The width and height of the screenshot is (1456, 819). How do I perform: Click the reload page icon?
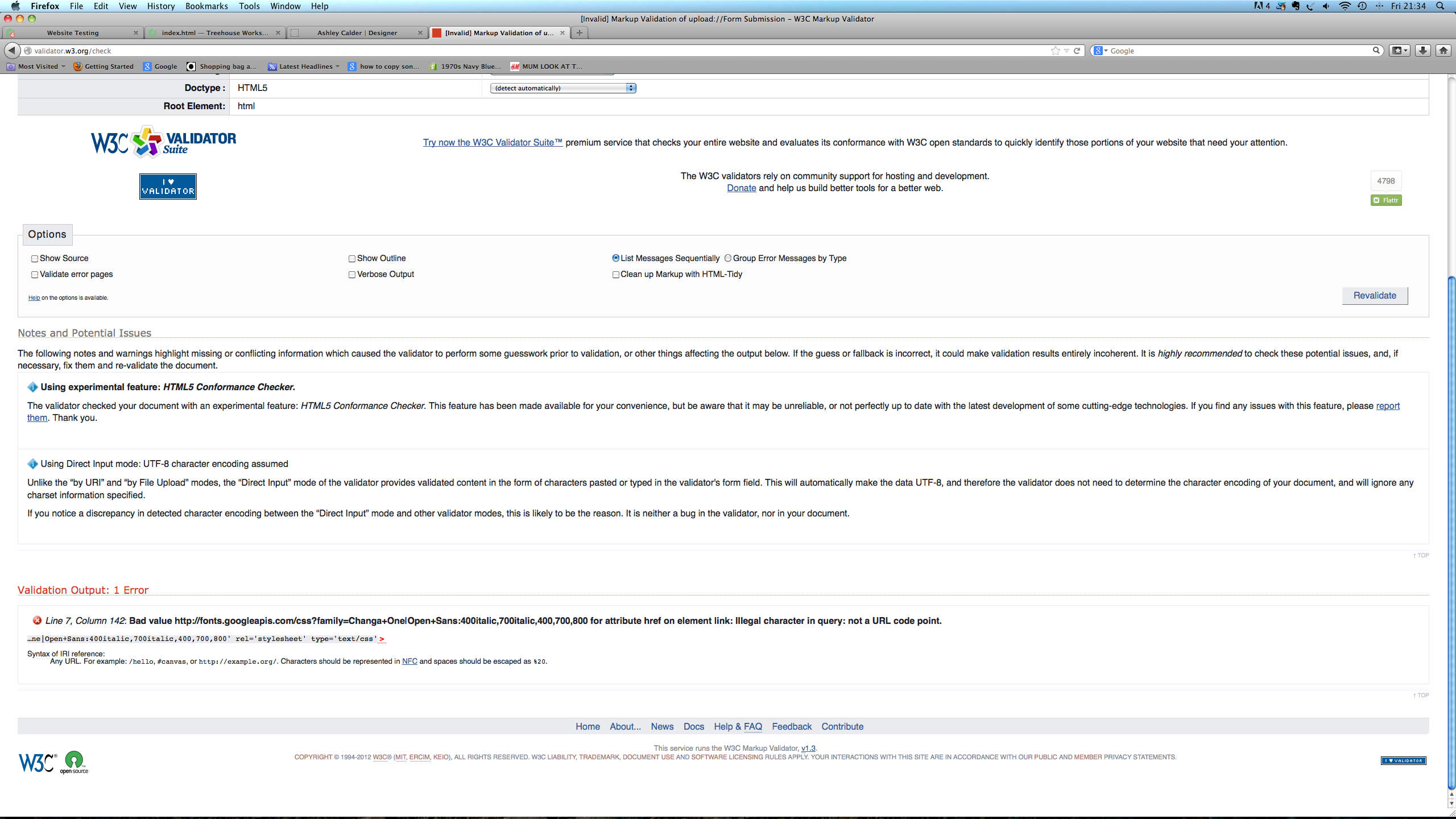tap(1077, 51)
